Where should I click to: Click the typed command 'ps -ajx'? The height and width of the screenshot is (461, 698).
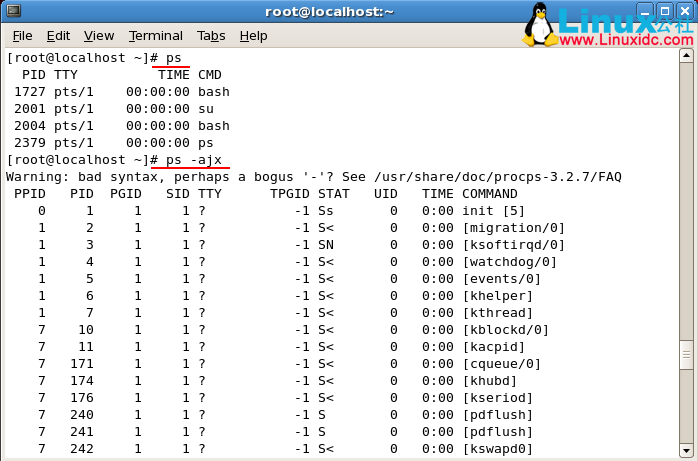[194, 160]
